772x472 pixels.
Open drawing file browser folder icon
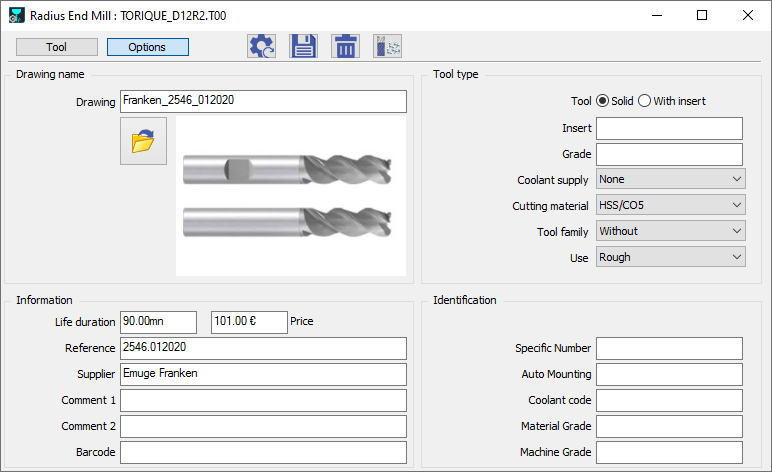(x=142, y=142)
